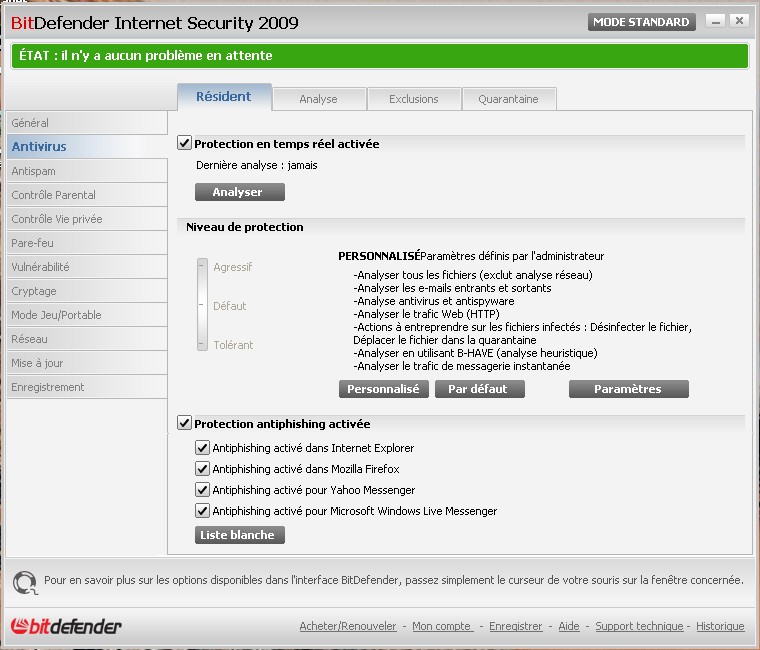Select Général in the sidebar
Viewport: 760px width, 650px height.
tap(87, 123)
